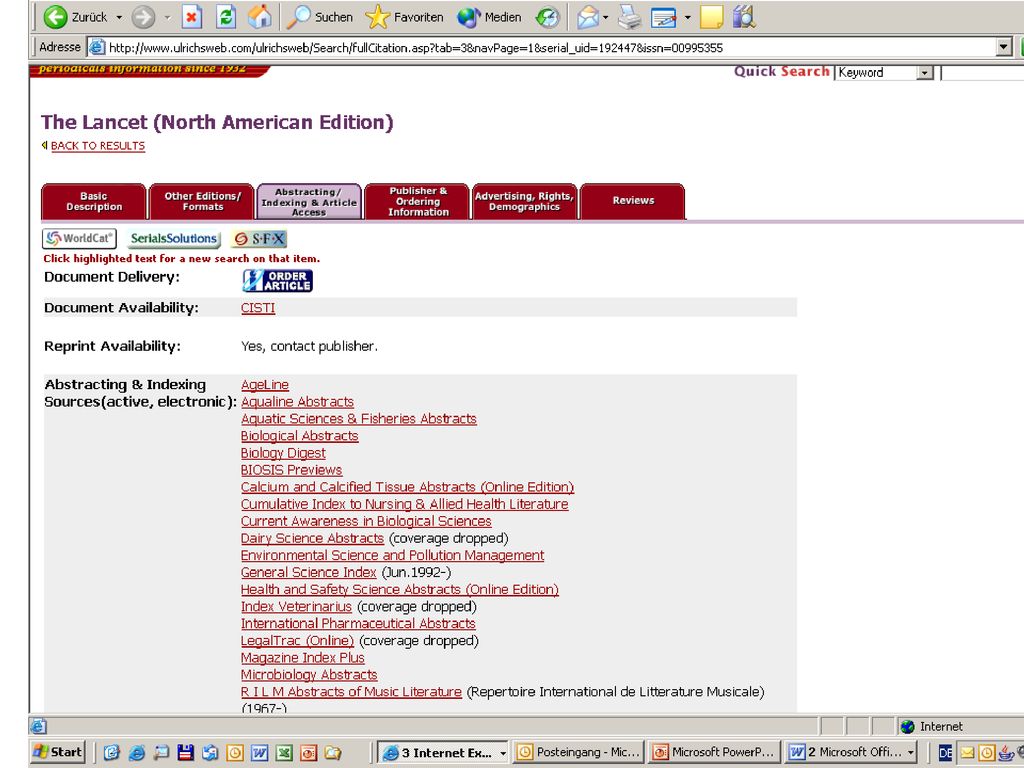Print the page with the printer icon
The height and width of the screenshot is (768, 1024).
point(630,18)
